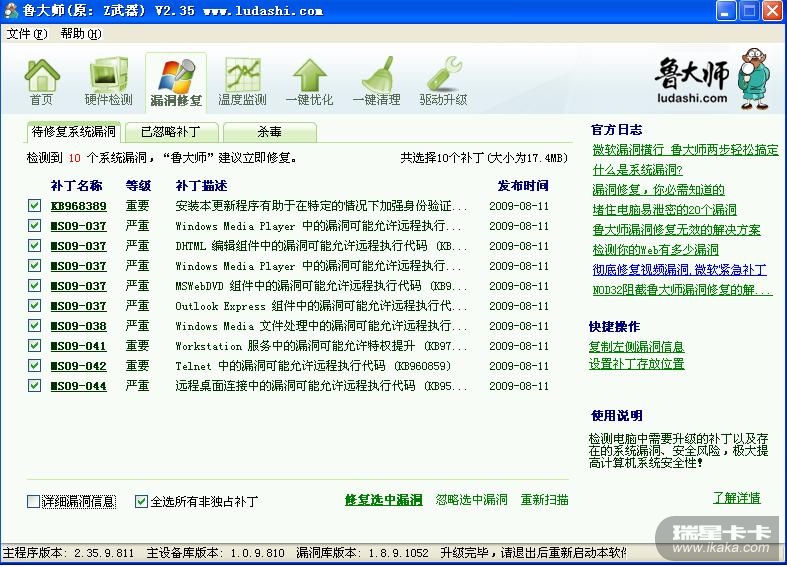Screen dimensions: 787x567
Task: Sort by 等级 column header
Action: (x=138, y=186)
